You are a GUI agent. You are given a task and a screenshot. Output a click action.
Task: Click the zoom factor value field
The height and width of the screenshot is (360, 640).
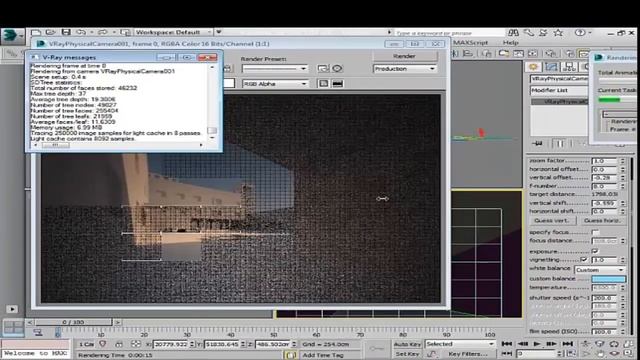coord(604,161)
